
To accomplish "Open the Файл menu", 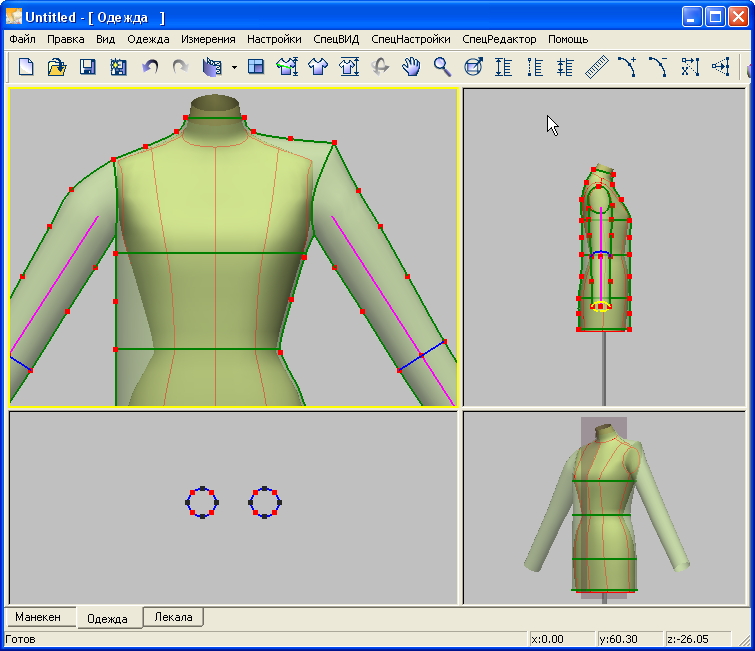I will pos(22,39).
